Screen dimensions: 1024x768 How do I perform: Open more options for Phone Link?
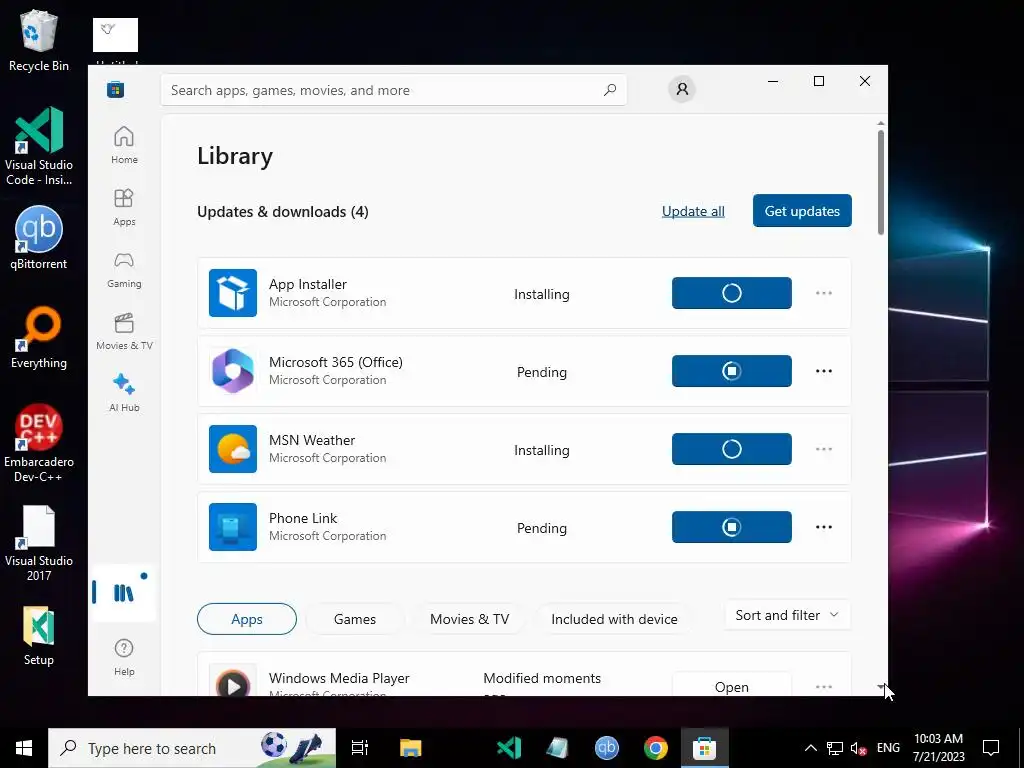[x=824, y=527]
